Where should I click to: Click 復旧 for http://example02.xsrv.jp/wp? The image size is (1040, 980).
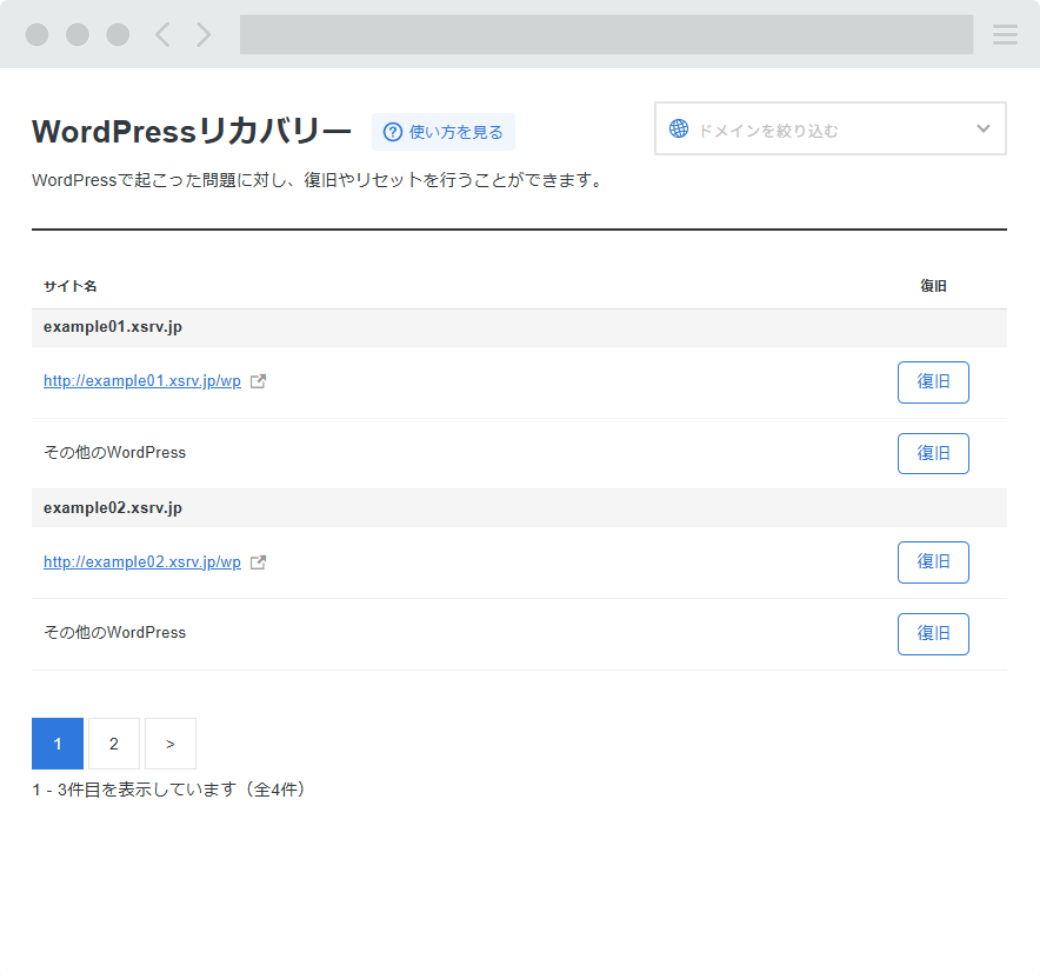[933, 562]
